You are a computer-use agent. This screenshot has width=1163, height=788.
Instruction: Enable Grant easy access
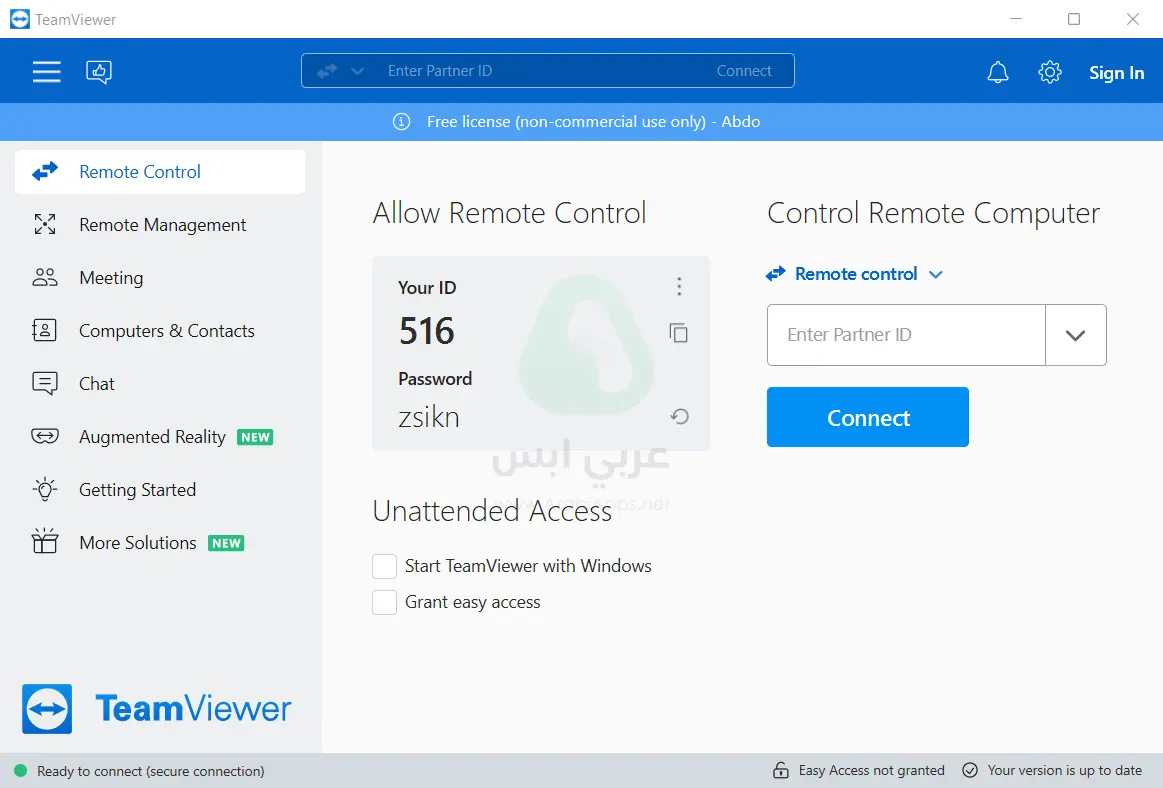[384, 602]
